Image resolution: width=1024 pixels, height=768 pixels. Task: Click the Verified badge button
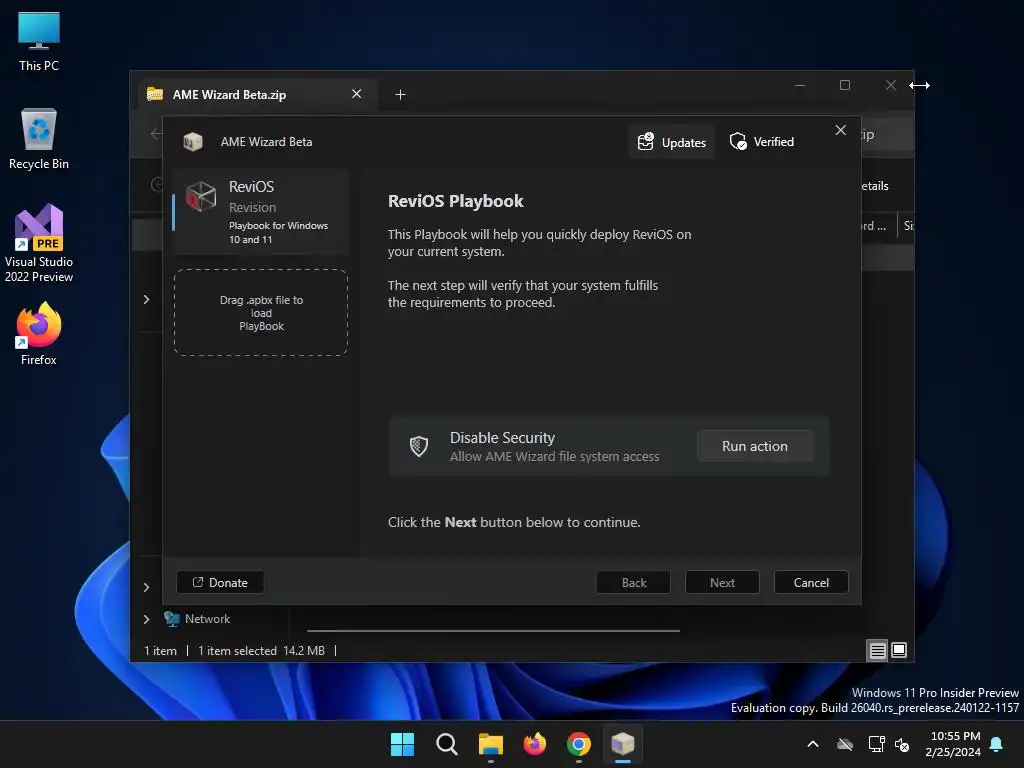point(761,142)
